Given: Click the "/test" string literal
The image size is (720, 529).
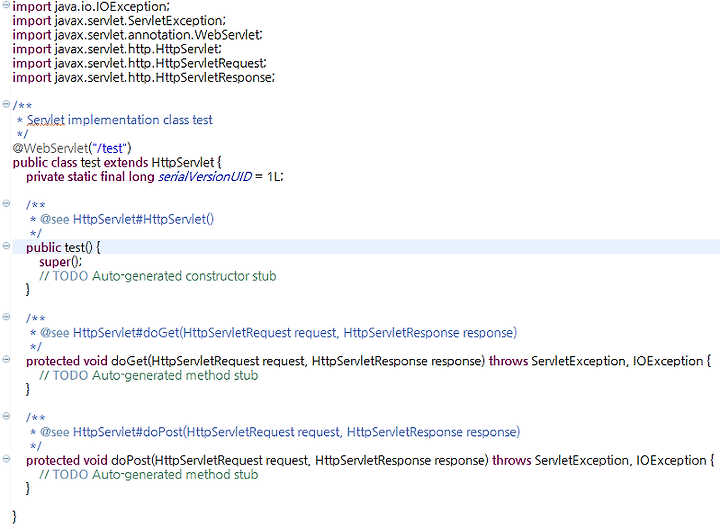Looking at the screenshot, I should click(109, 148).
